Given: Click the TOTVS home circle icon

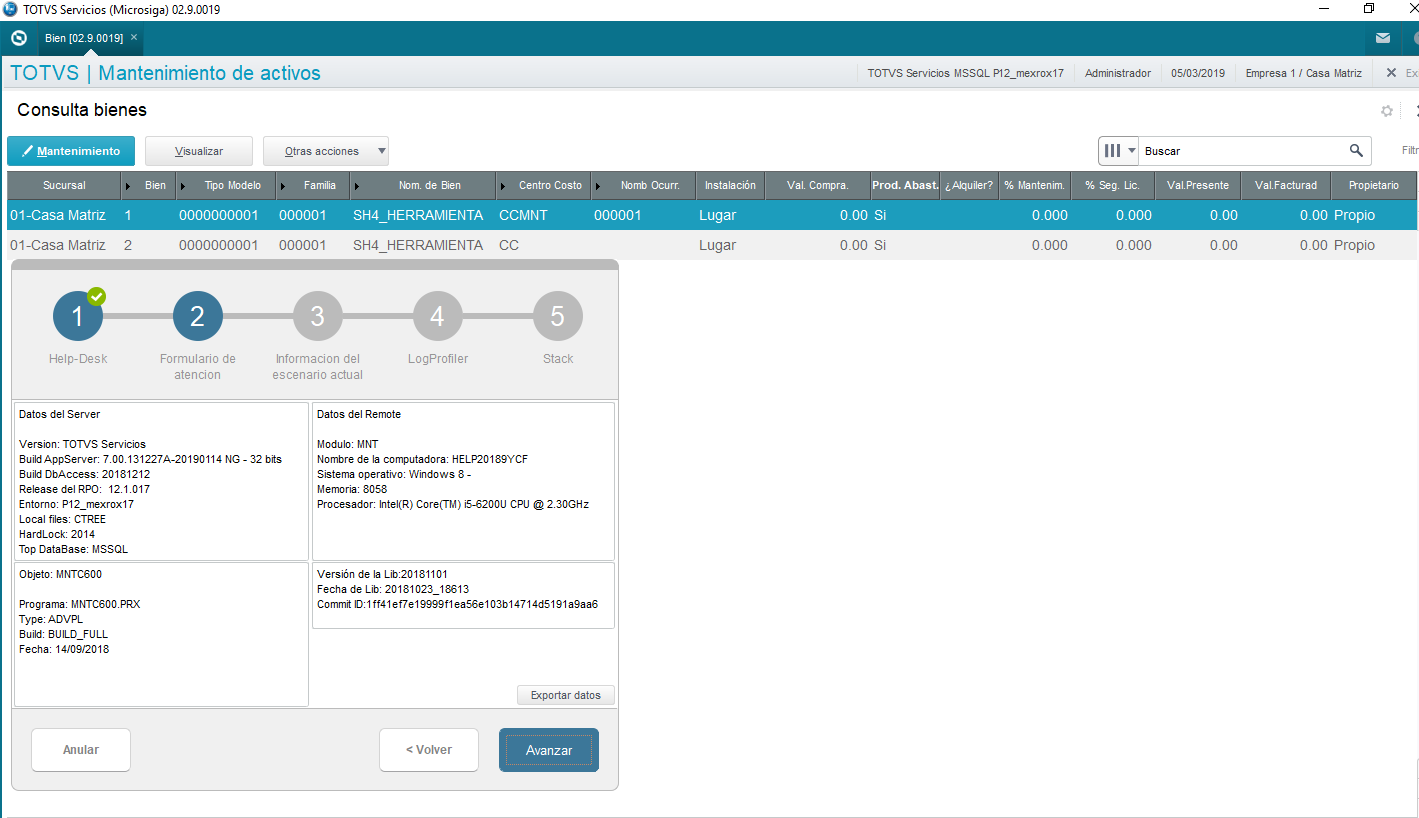Looking at the screenshot, I should click(x=18, y=38).
